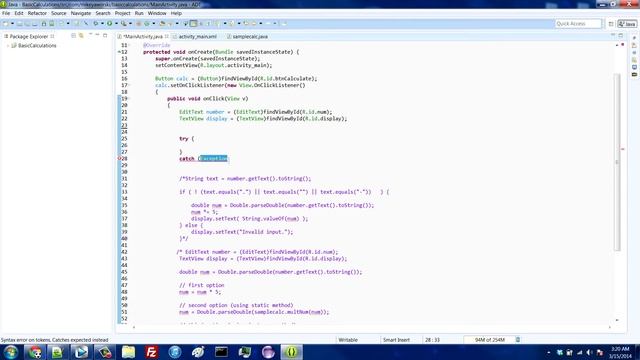
Task: Click the bottom icon in right trim bar
Action: pyautogui.click(x=634, y=75)
